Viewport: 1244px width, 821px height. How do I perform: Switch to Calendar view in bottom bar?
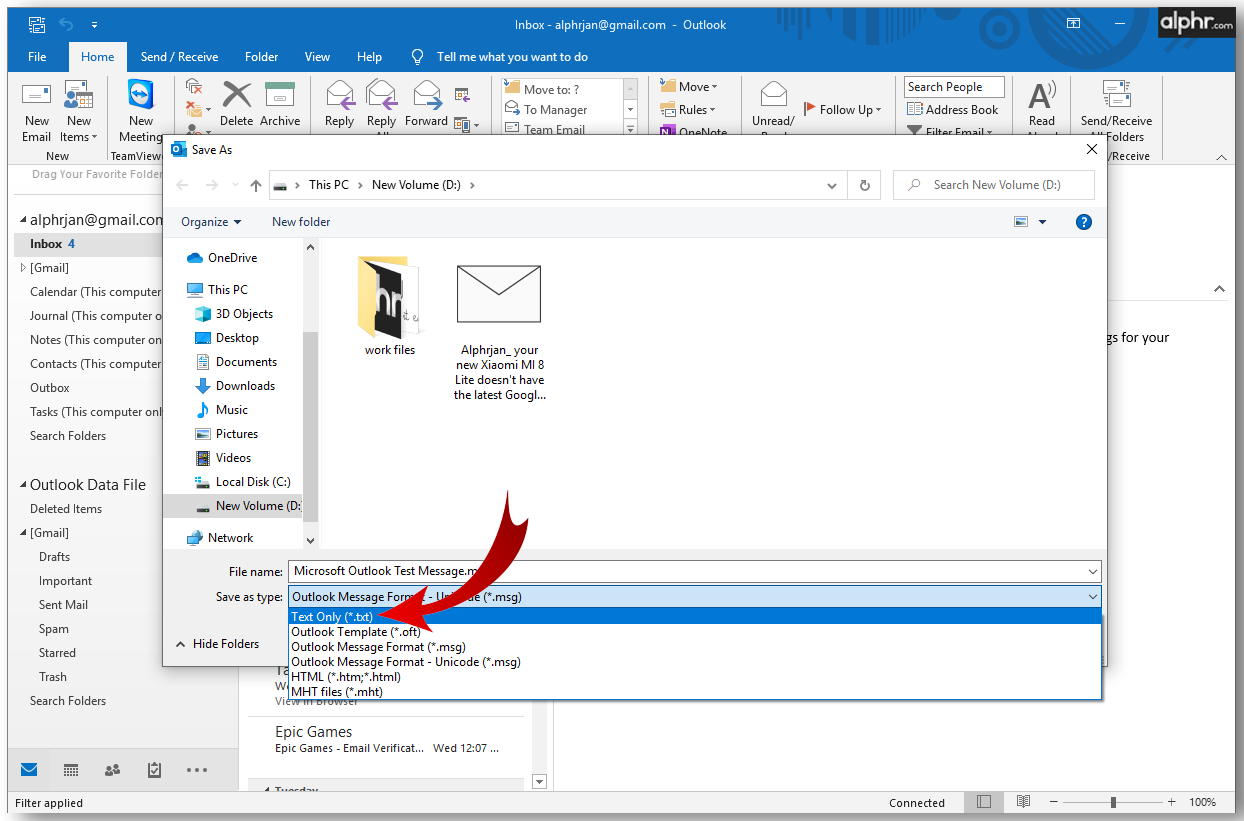[71, 770]
